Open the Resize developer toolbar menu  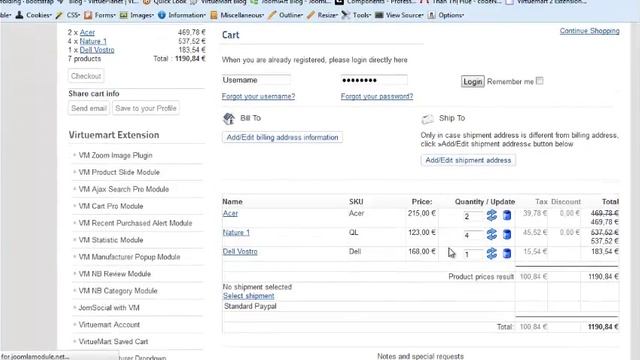(323, 15)
